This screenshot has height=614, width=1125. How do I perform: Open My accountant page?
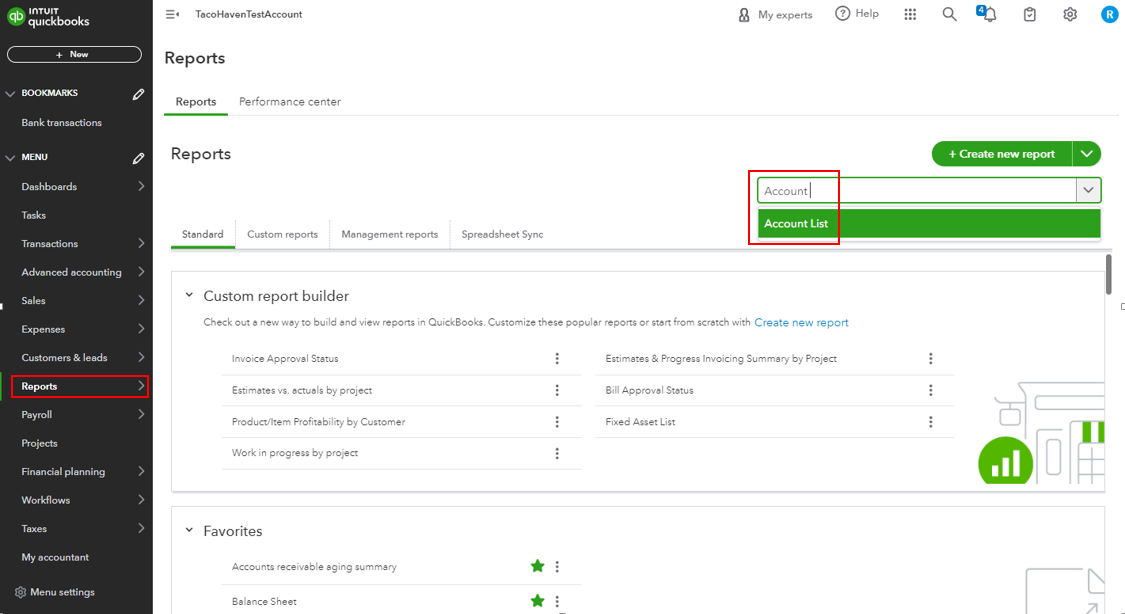click(55, 557)
